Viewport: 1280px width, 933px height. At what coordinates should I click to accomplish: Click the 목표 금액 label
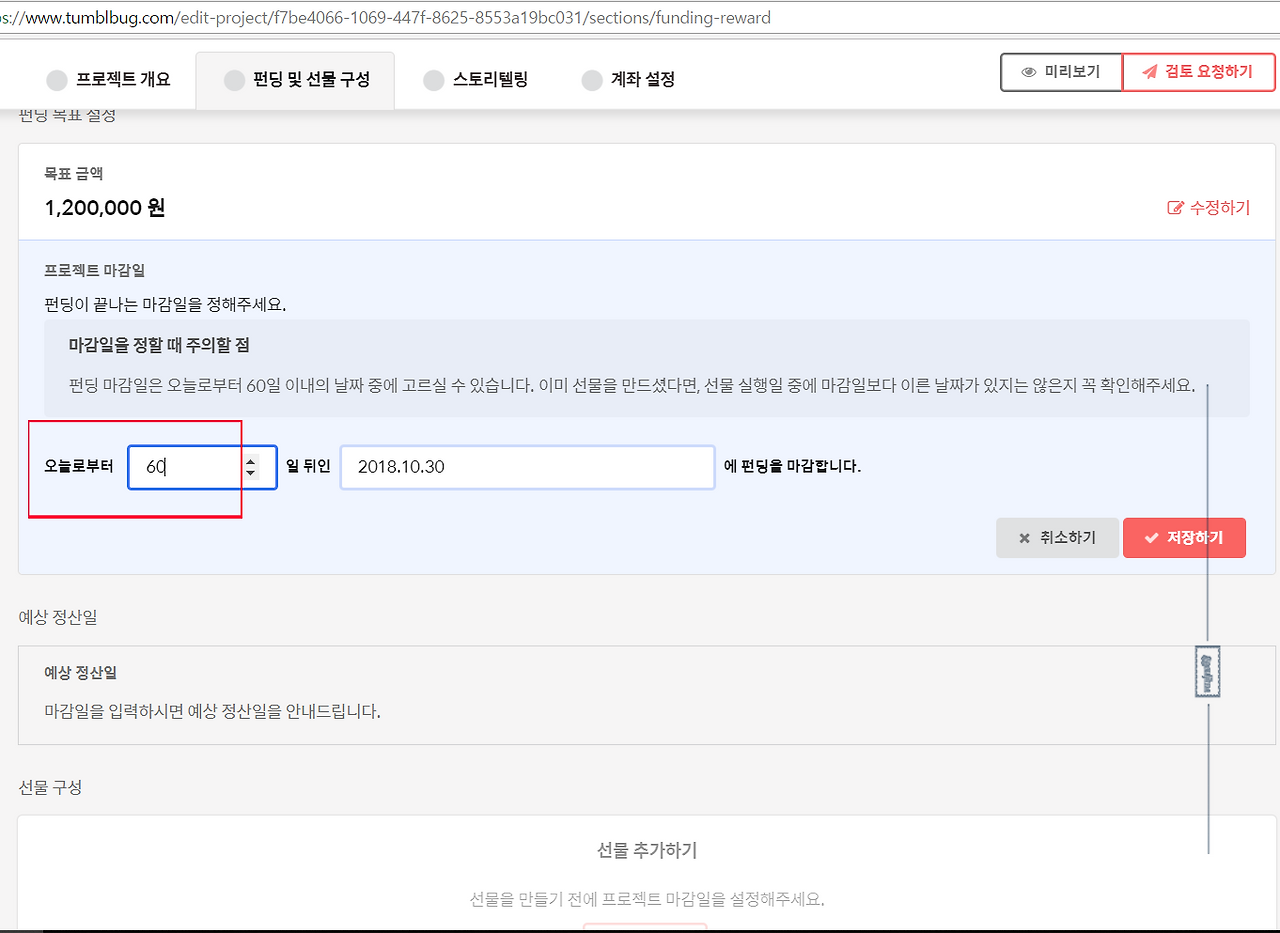click(74, 174)
